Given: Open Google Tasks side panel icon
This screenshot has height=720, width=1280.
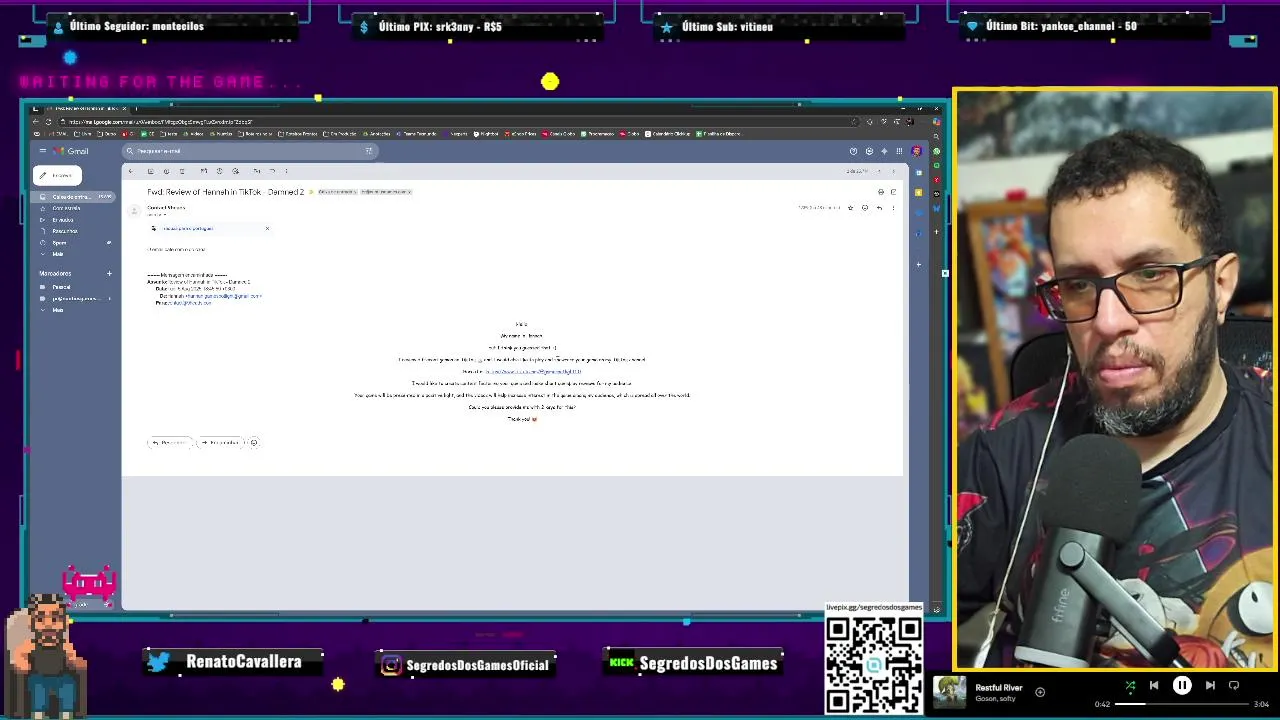Looking at the screenshot, I should (919, 213).
